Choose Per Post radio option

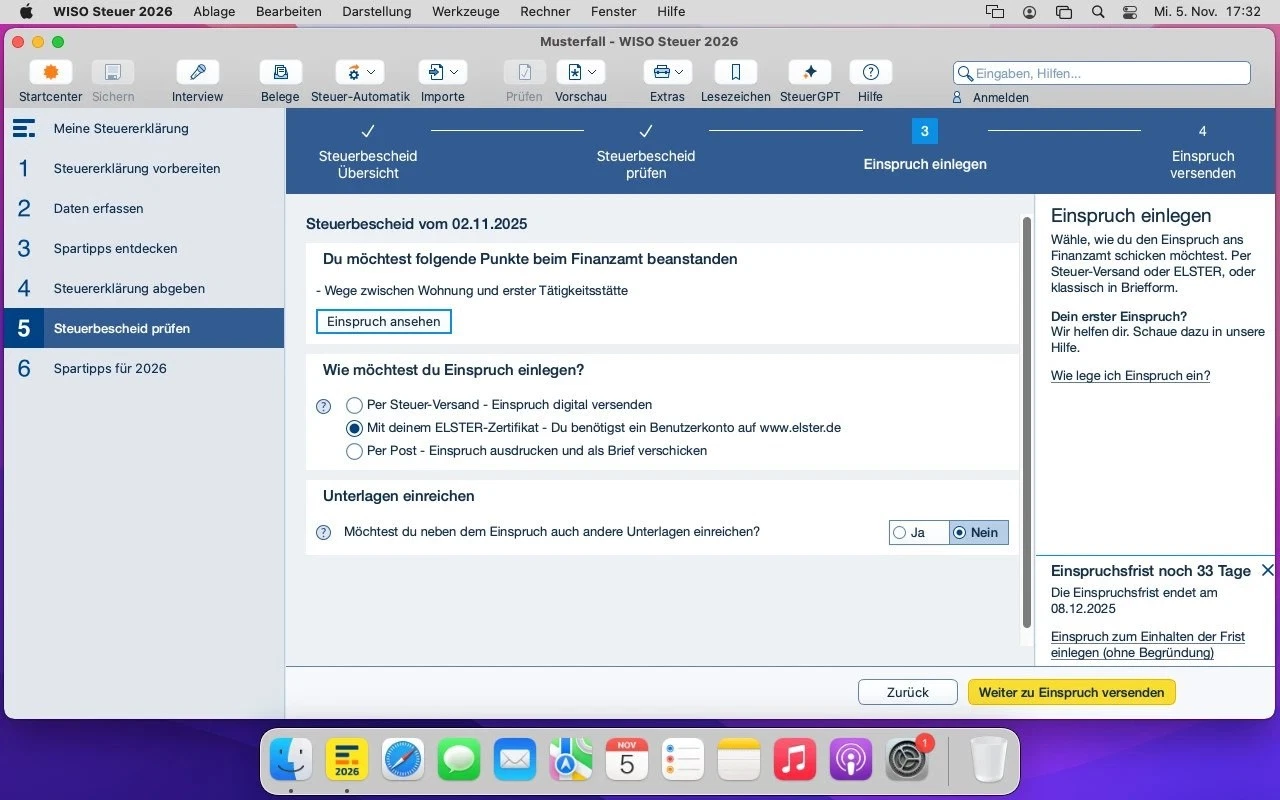[x=354, y=451]
